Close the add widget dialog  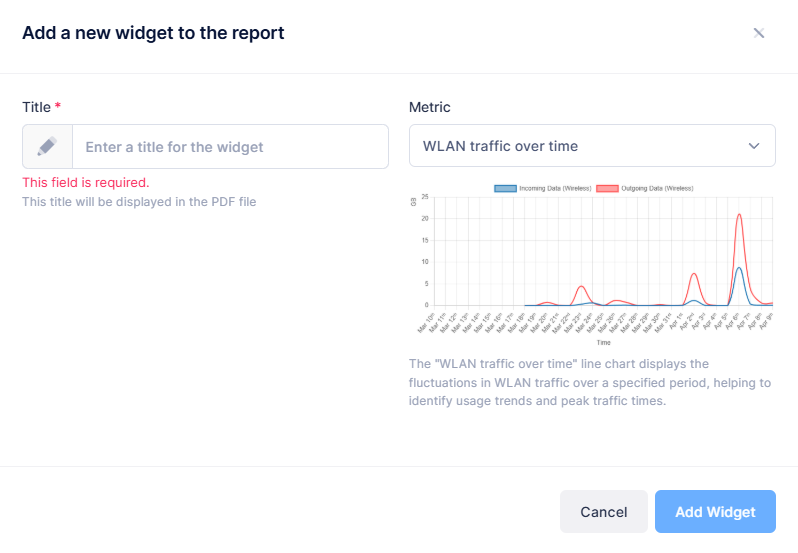click(759, 33)
